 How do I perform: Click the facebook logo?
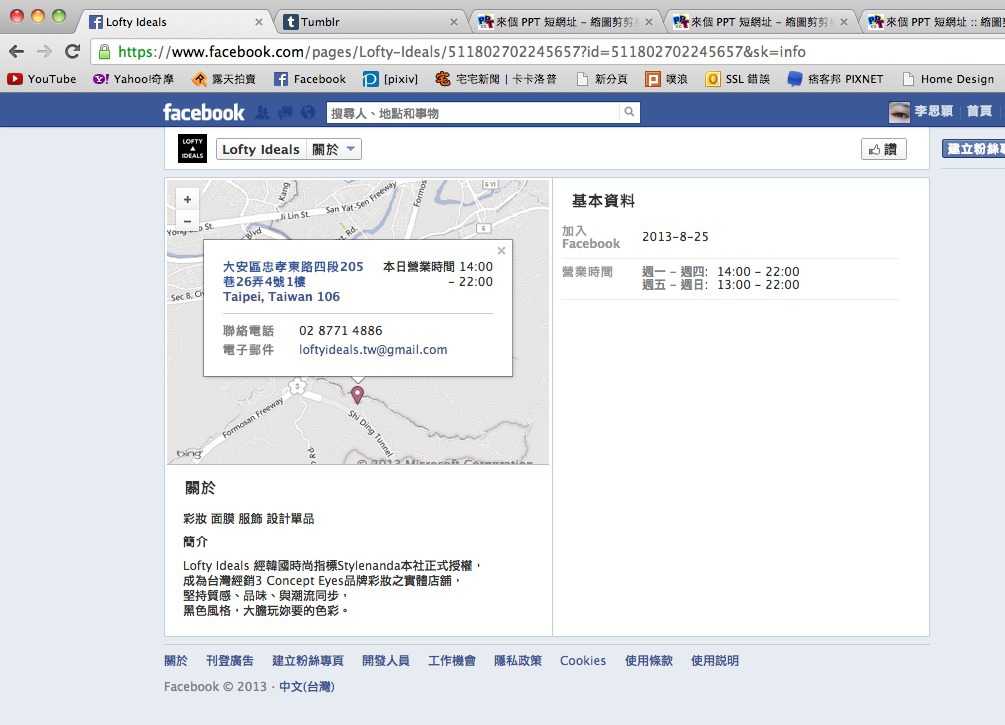coord(204,112)
